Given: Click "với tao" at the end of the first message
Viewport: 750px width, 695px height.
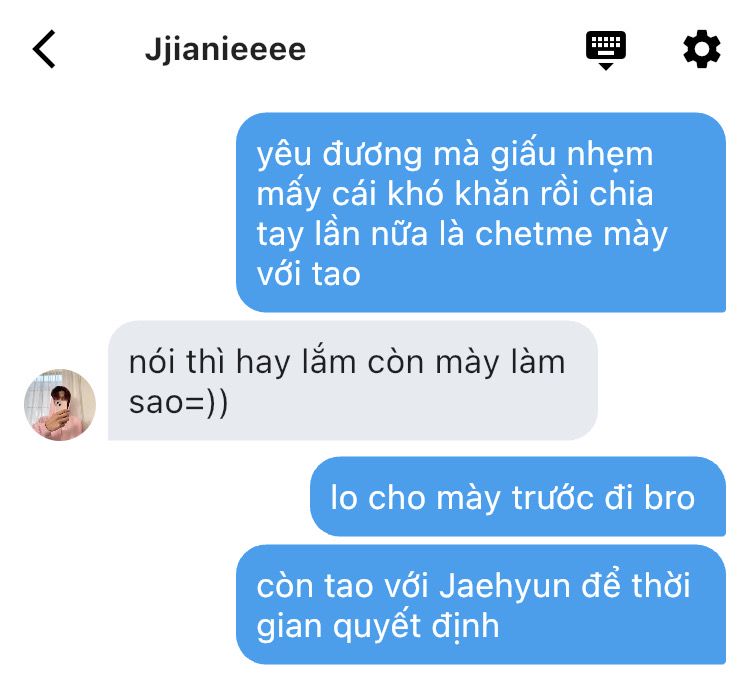Looking at the screenshot, I should (x=309, y=275).
